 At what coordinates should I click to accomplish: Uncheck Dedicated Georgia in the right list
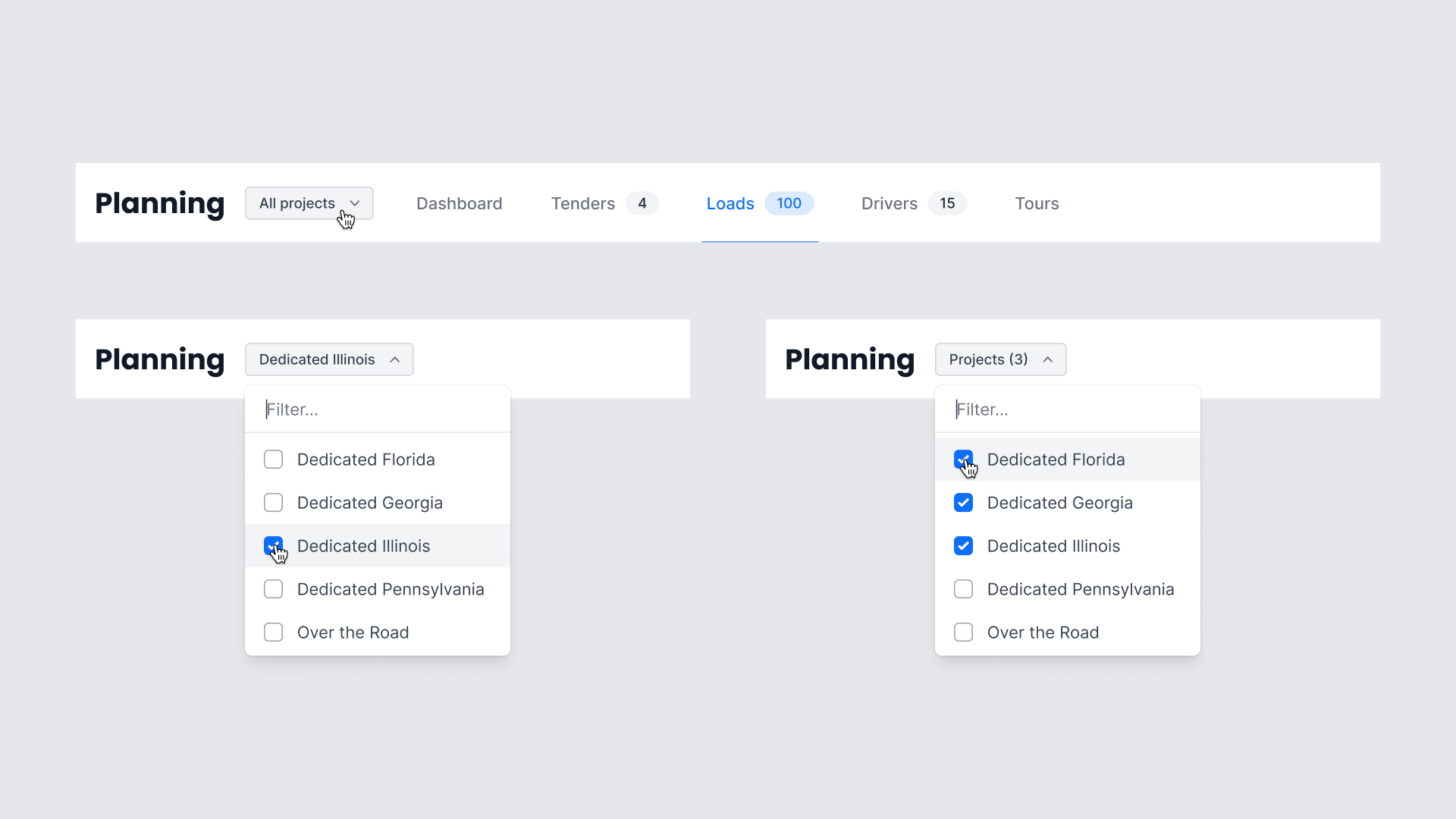tap(963, 503)
